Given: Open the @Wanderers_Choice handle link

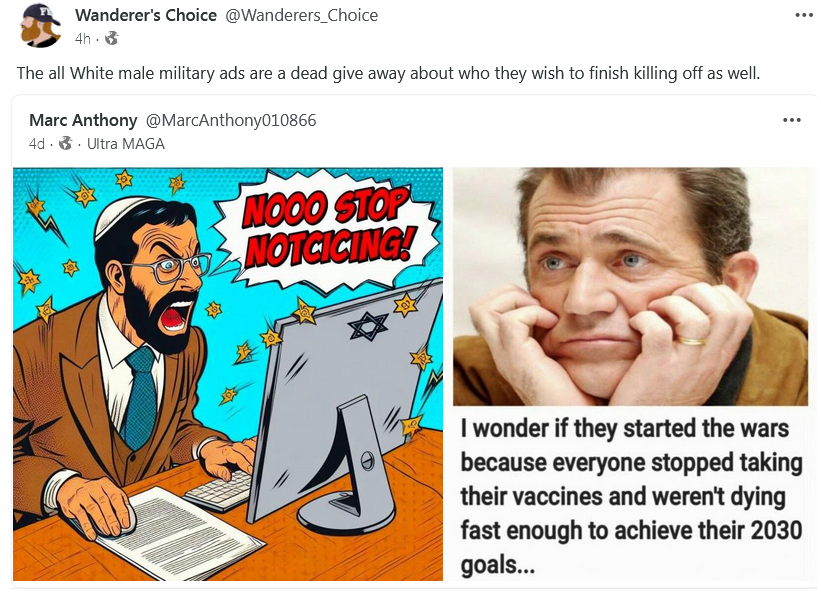Looking at the screenshot, I should [302, 15].
